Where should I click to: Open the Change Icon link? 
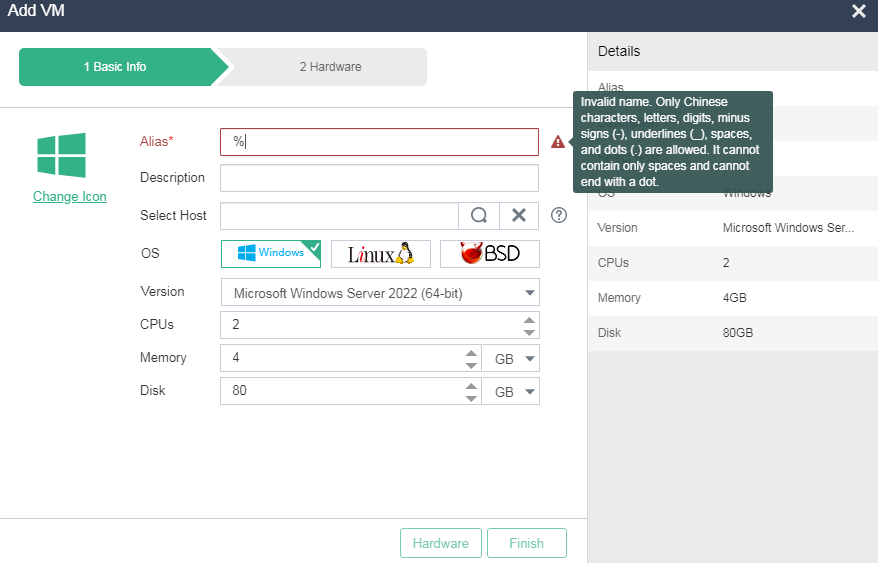click(x=69, y=197)
